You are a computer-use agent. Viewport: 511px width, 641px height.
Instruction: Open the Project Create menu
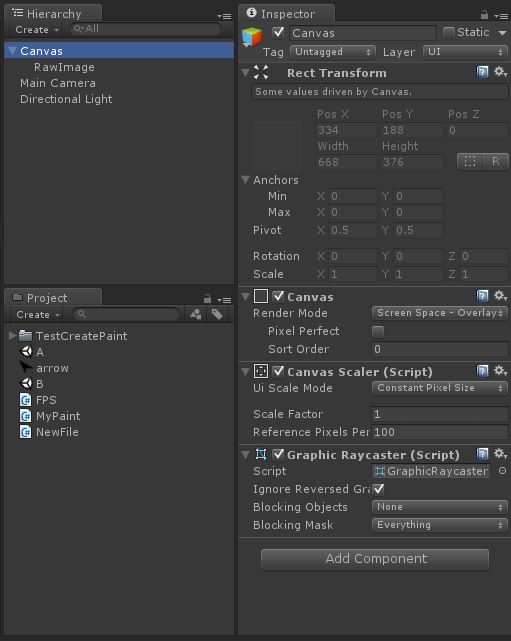pyautogui.click(x=38, y=314)
